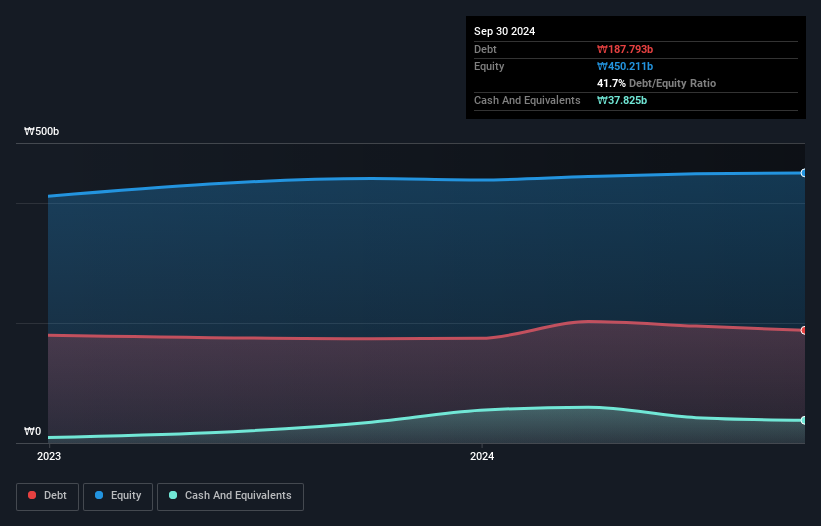Toggle the Equity legend button
This screenshot has width=821, height=526.
click(x=118, y=496)
